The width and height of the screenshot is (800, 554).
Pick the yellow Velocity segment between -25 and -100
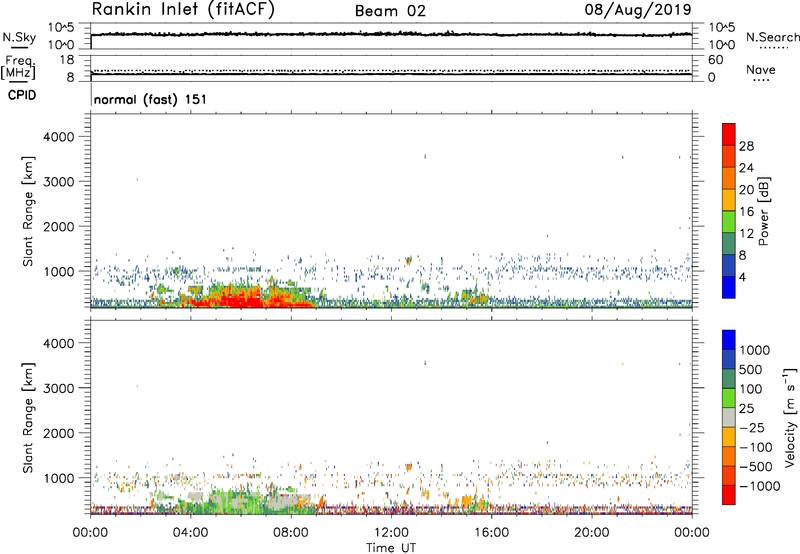[729, 437]
